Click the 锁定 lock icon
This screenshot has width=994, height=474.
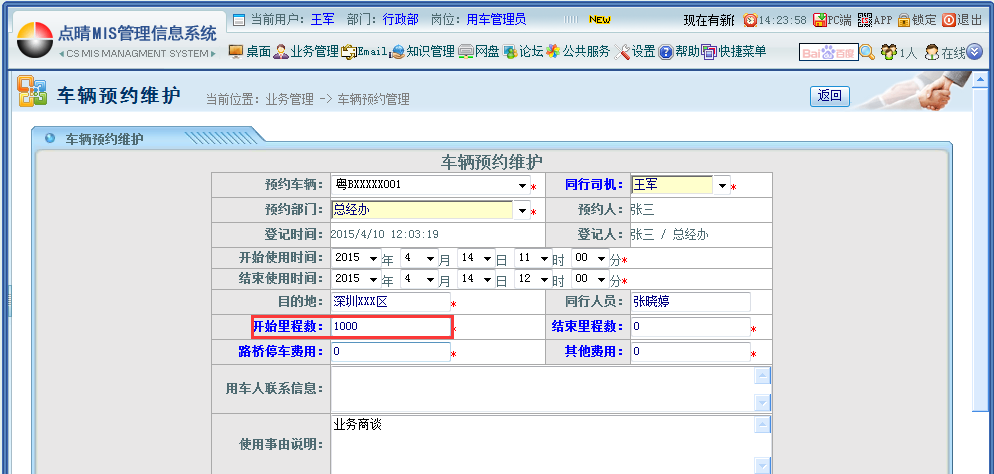point(916,20)
